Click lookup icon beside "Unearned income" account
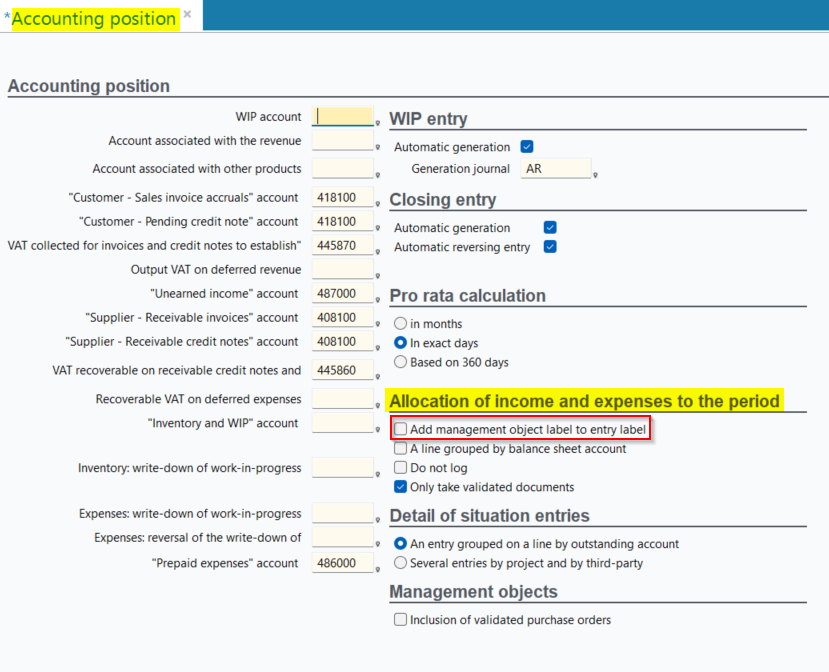This screenshot has height=672, width=829. [x=378, y=300]
